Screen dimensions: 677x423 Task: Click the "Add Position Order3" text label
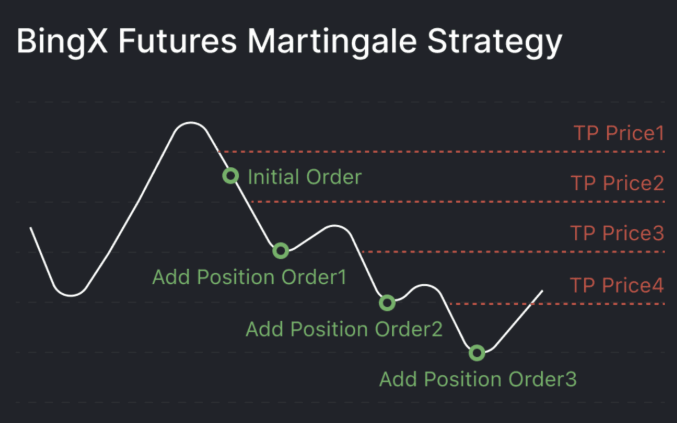click(478, 379)
